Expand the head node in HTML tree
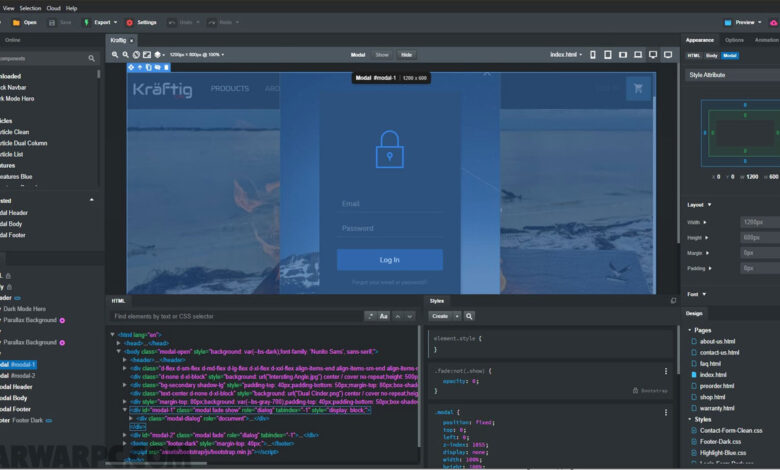 [x=118, y=343]
